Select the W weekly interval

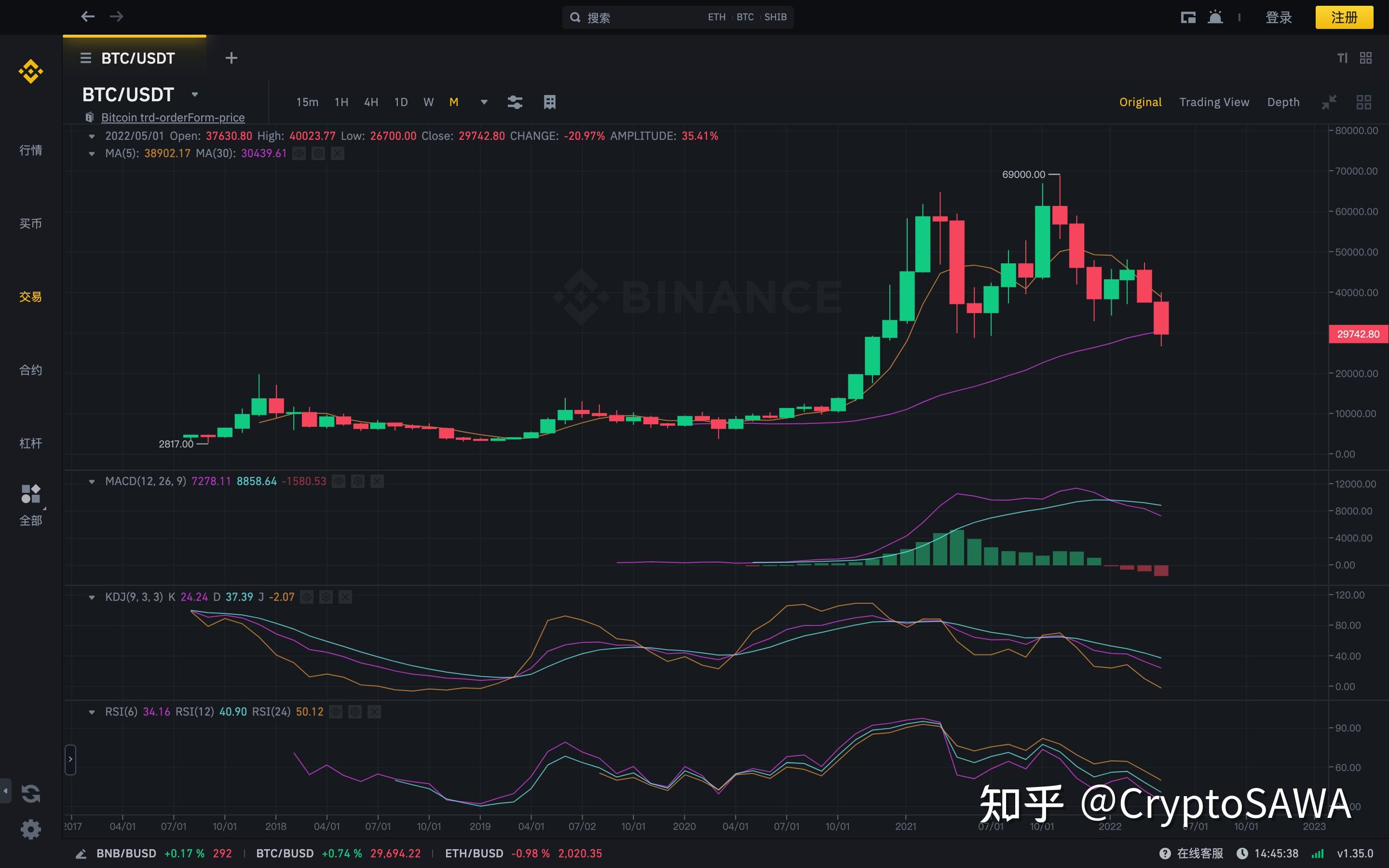click(428, 102)
